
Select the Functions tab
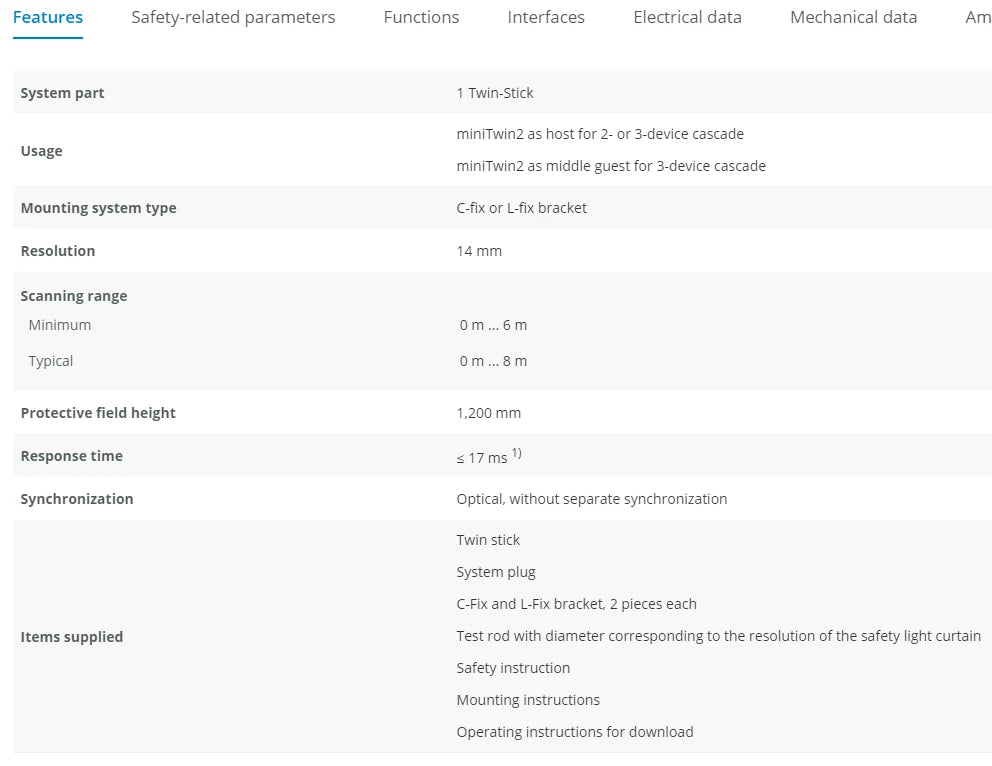tap(421, 17)
